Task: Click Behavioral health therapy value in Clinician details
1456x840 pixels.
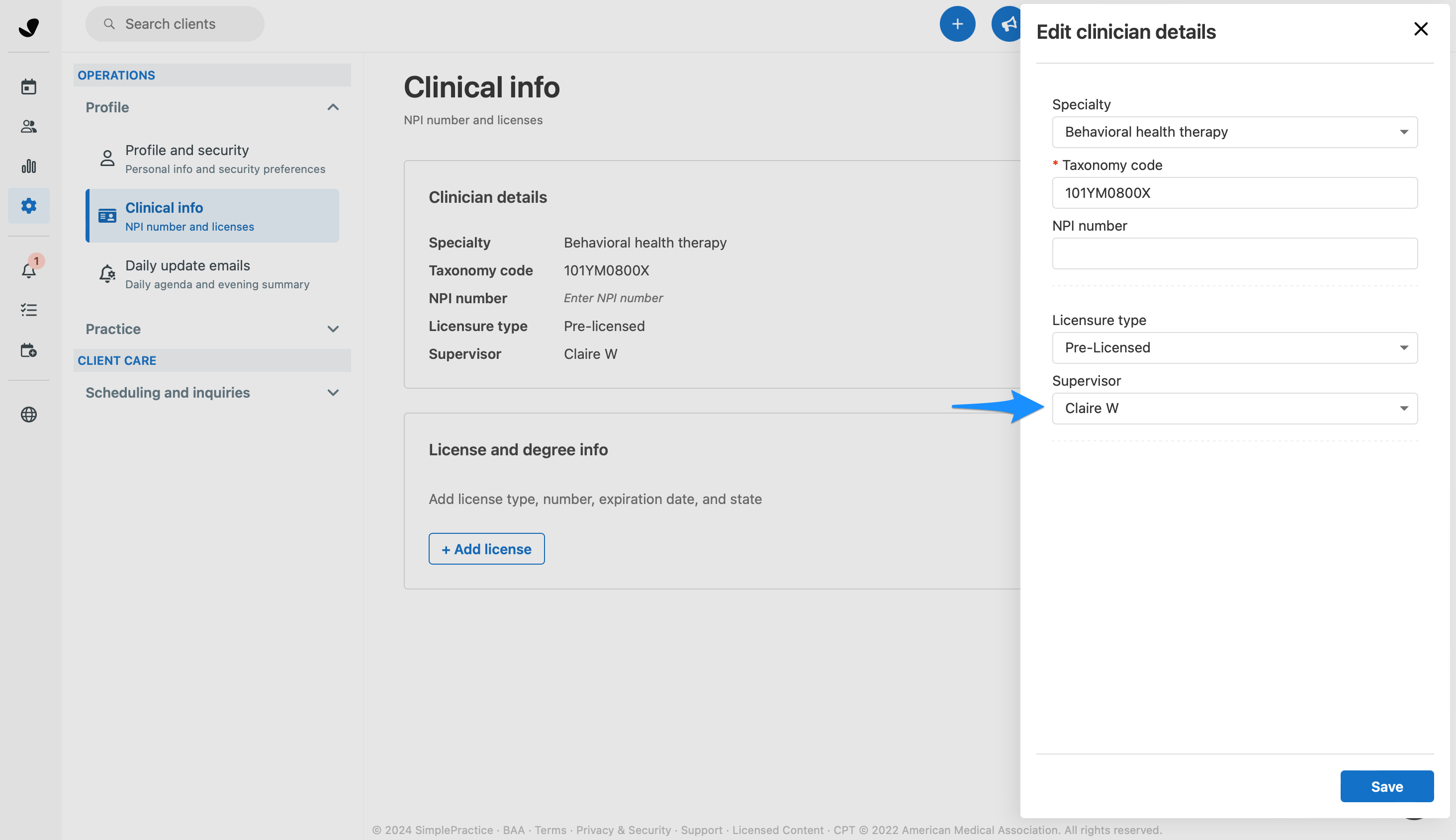Action: (x=644, y=243)
